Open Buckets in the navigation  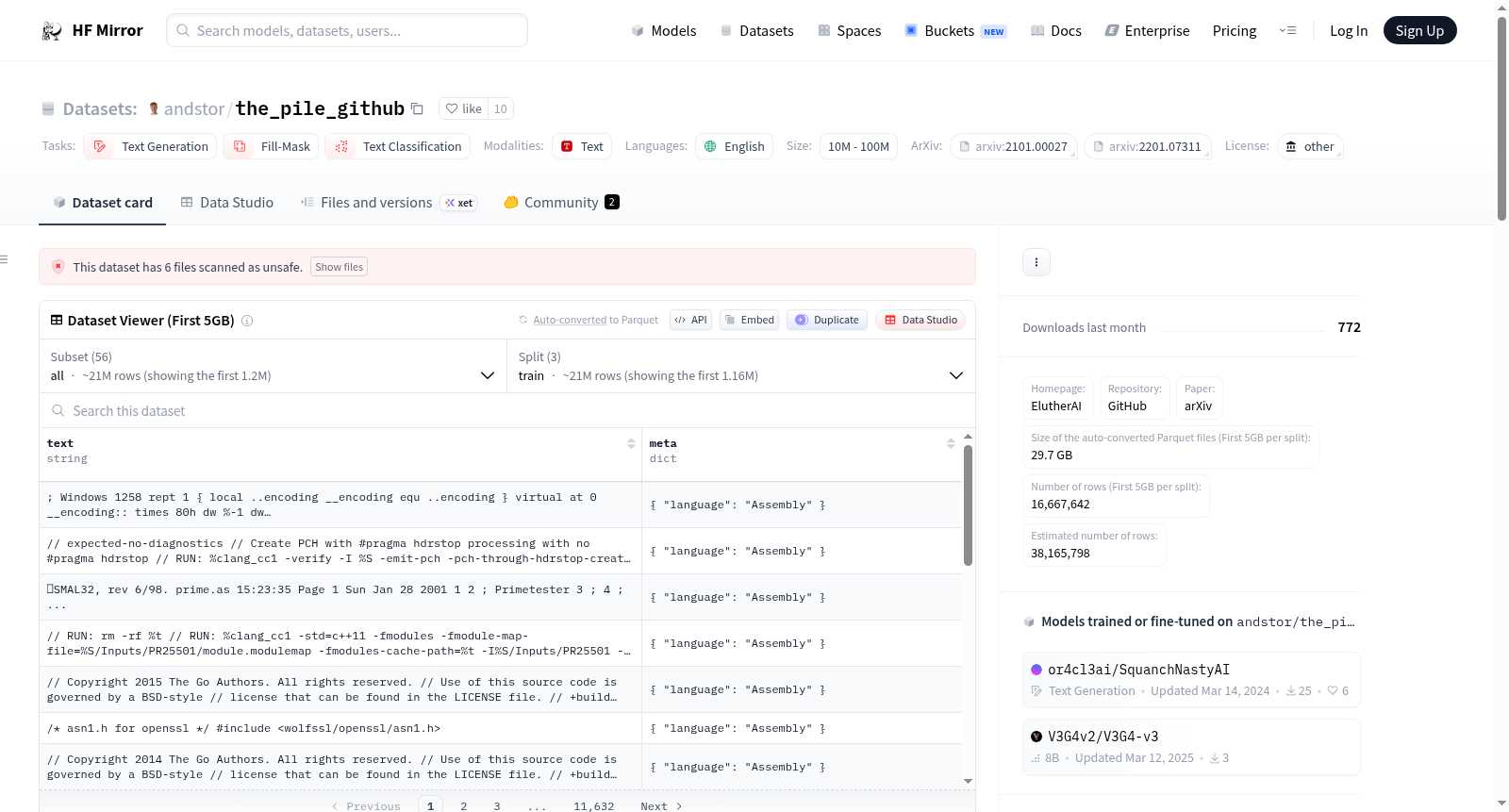(x=955, y=31)
